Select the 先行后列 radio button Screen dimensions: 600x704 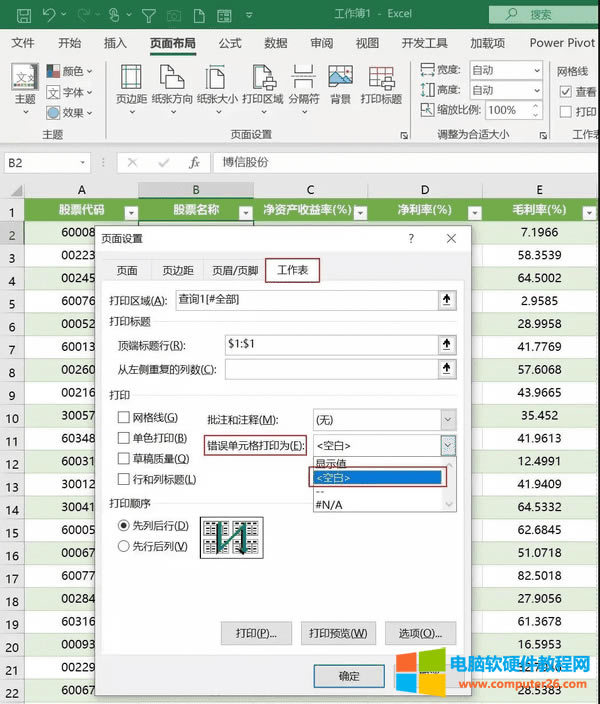(x=125, y=547)
